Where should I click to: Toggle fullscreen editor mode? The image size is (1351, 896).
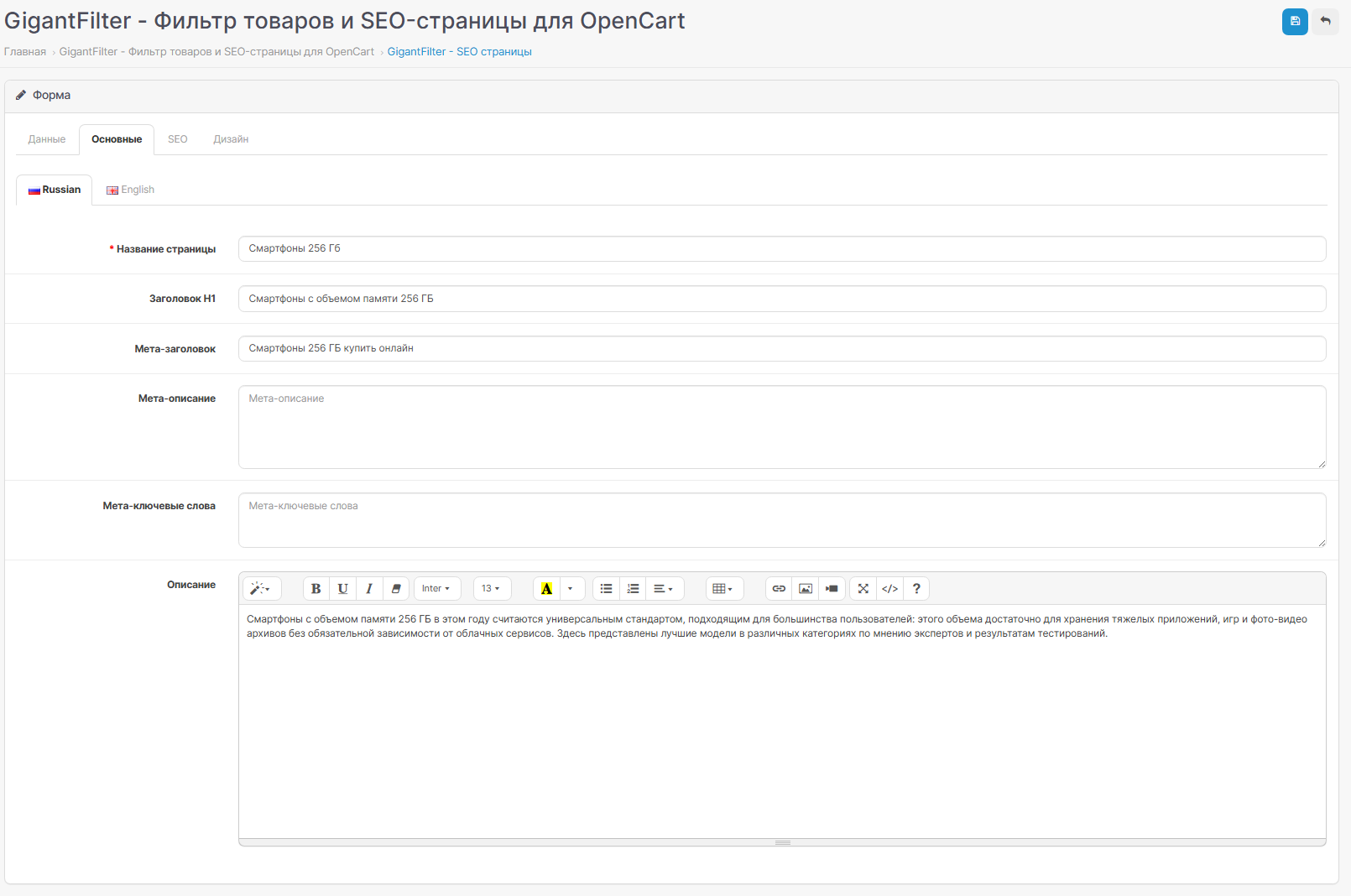click(863, 589)
